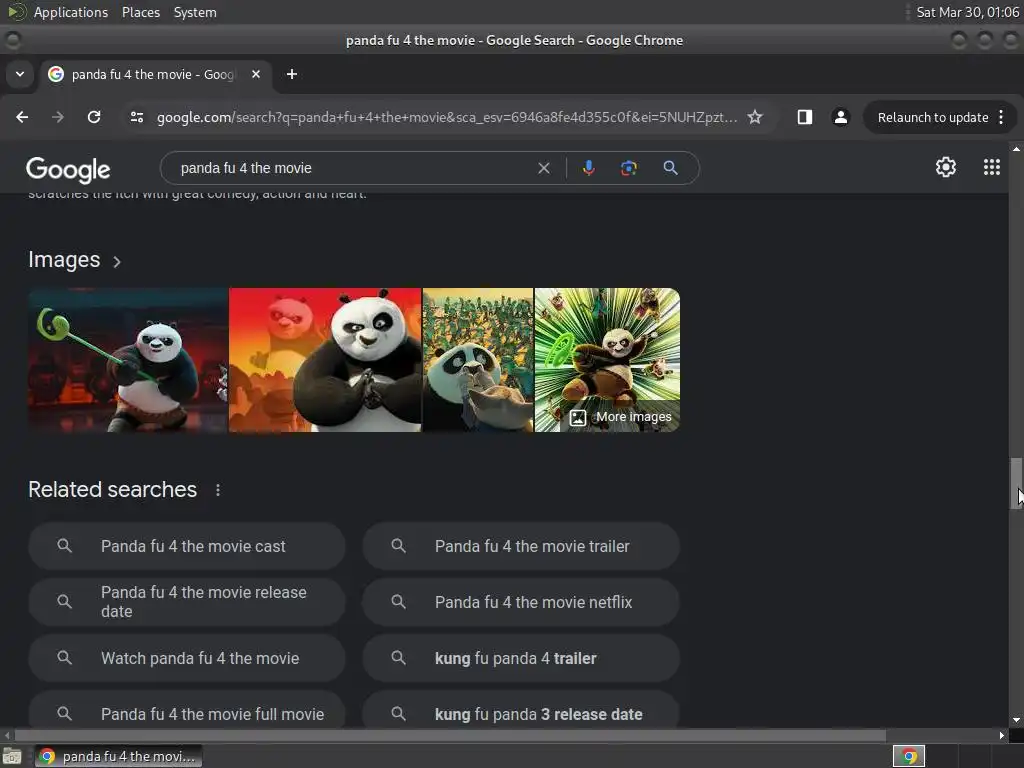The height and width of the screenshot is (768, 1024).
Task: Open the red background panda image
Action: [325, 360]
